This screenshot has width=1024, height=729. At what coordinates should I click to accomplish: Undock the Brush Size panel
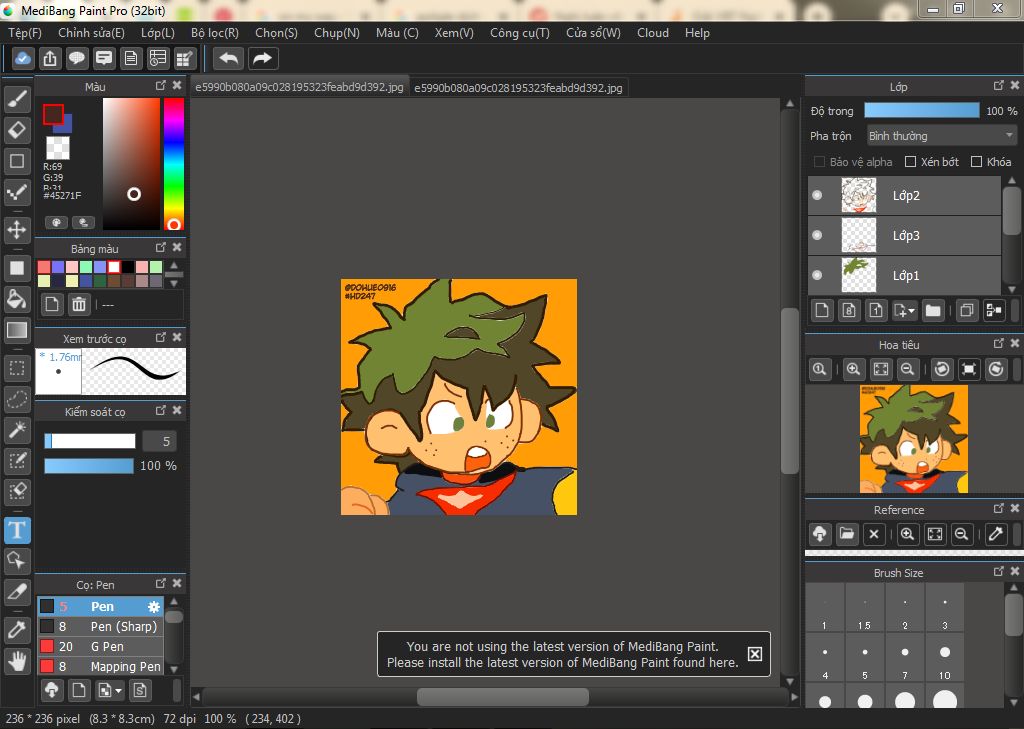[999, 572]
